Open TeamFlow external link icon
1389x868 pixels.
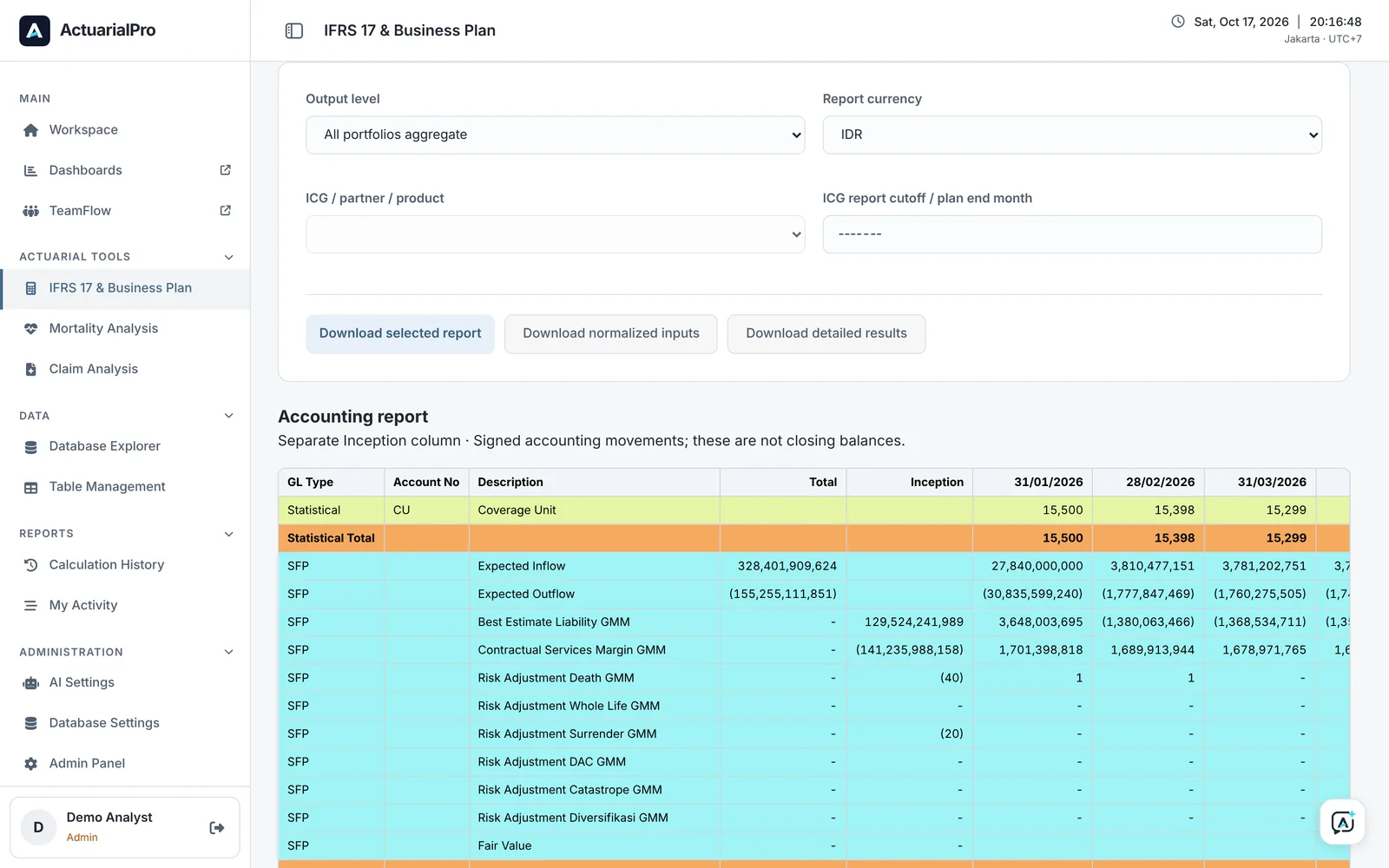pyautogui.click(x=226, y=211)
